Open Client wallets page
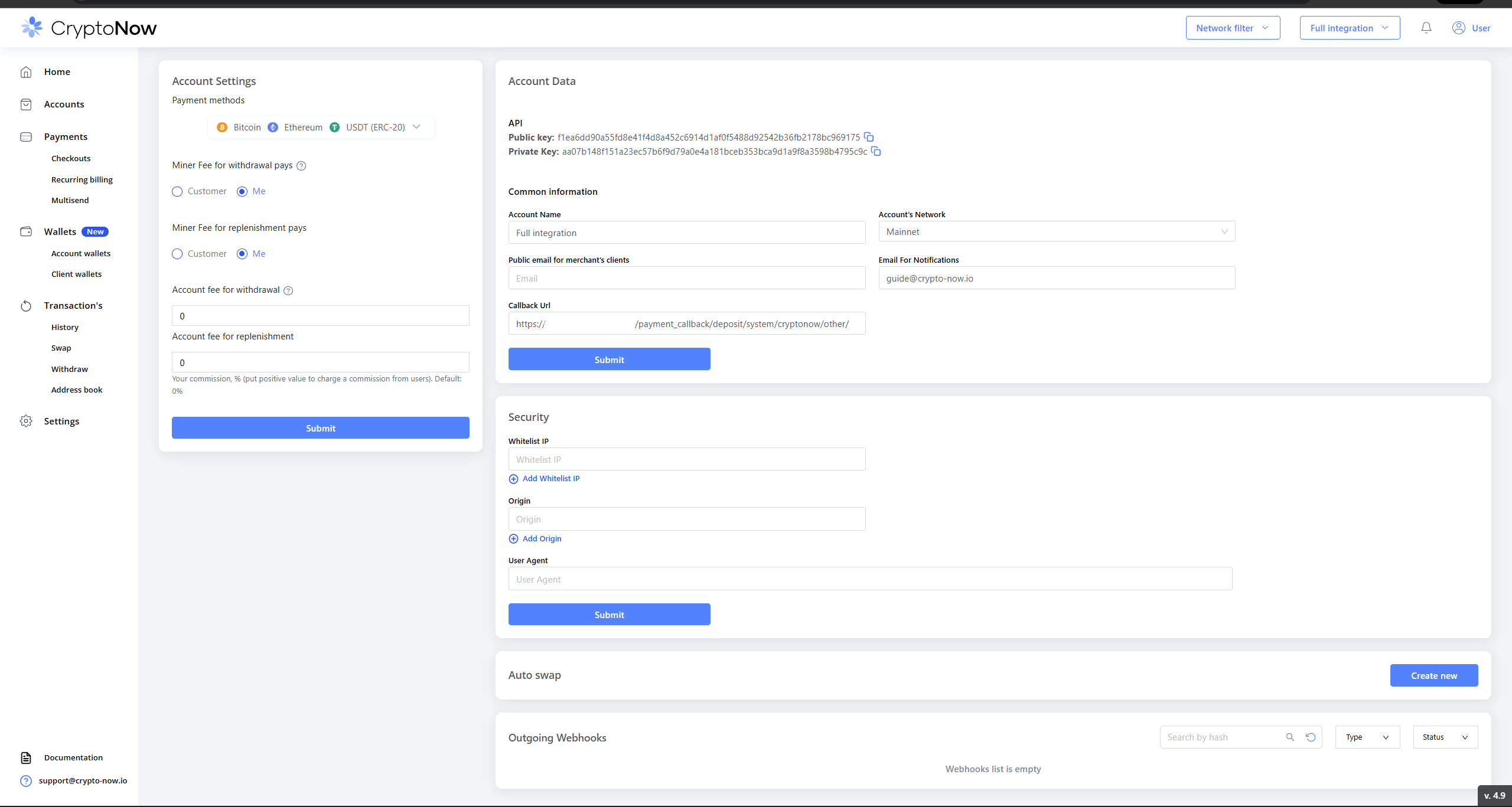 (76, 274)
